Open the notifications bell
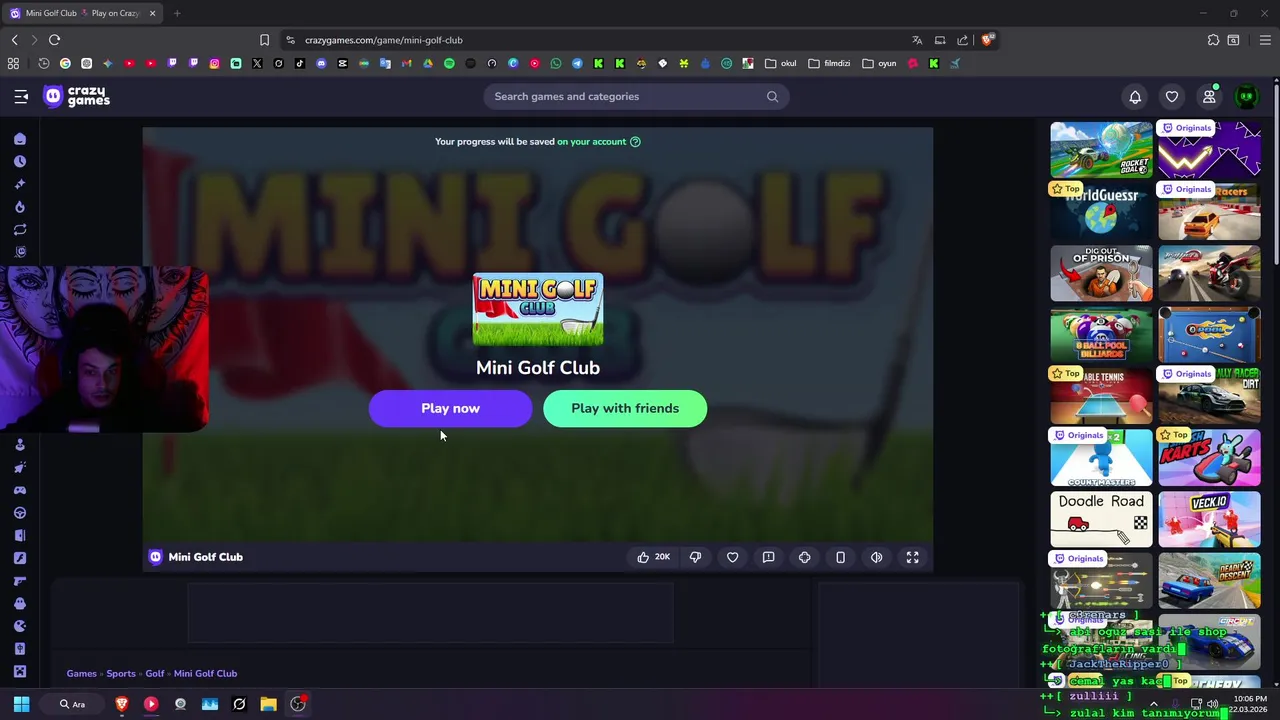The image size is (1280, 720). click(x=1135, y=97)
